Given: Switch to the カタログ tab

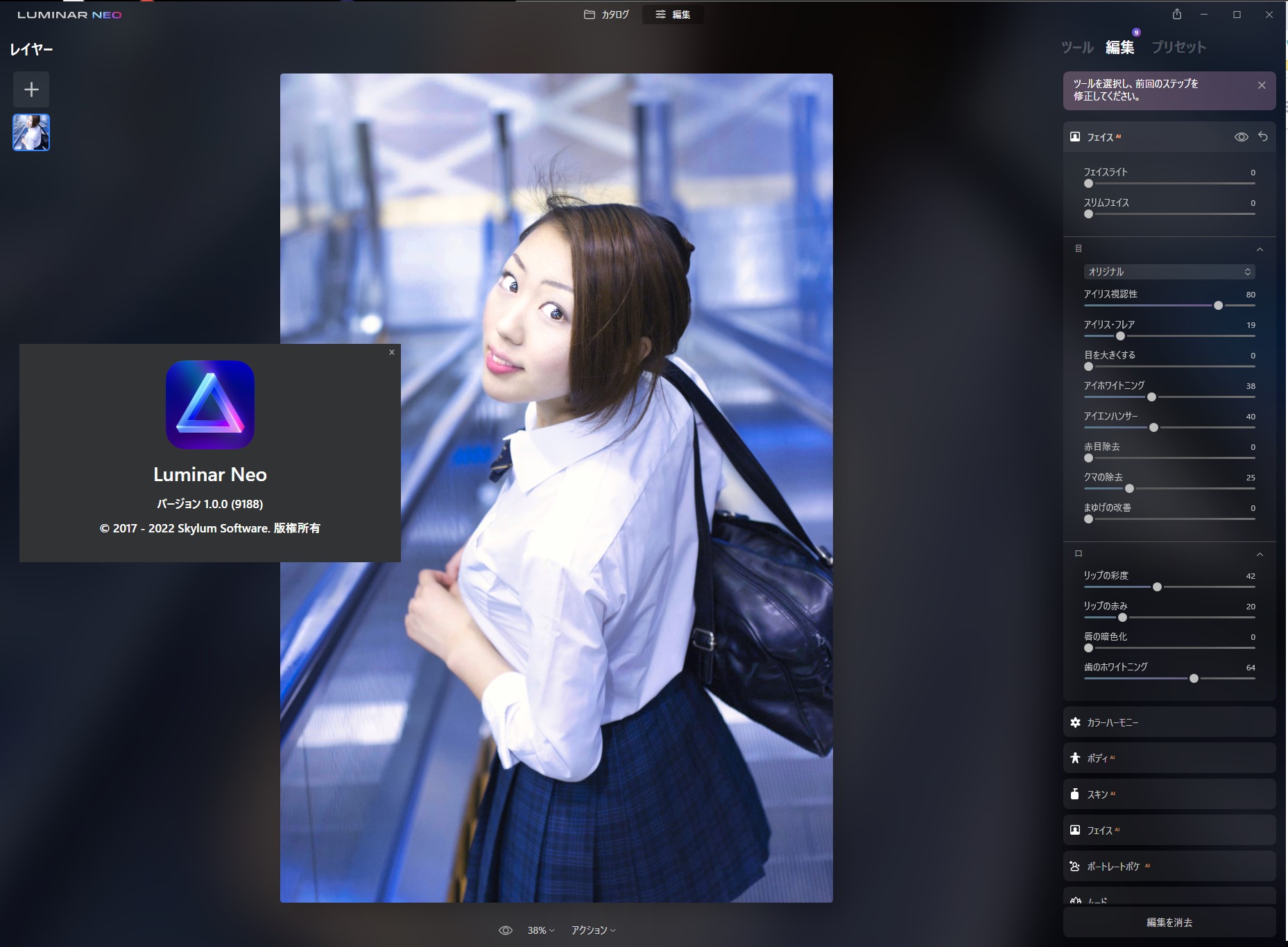Looking at the screenshot, I should 607,15.
